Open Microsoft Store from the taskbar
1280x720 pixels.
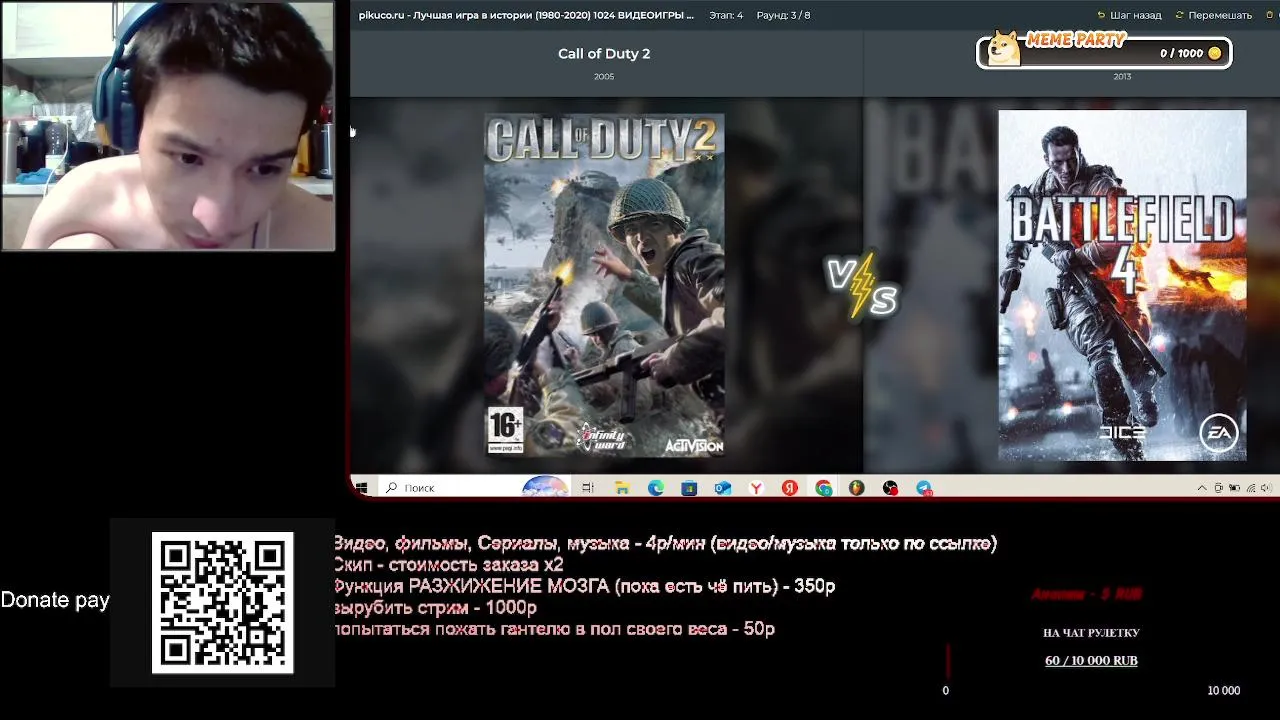[x=689, y=488]
